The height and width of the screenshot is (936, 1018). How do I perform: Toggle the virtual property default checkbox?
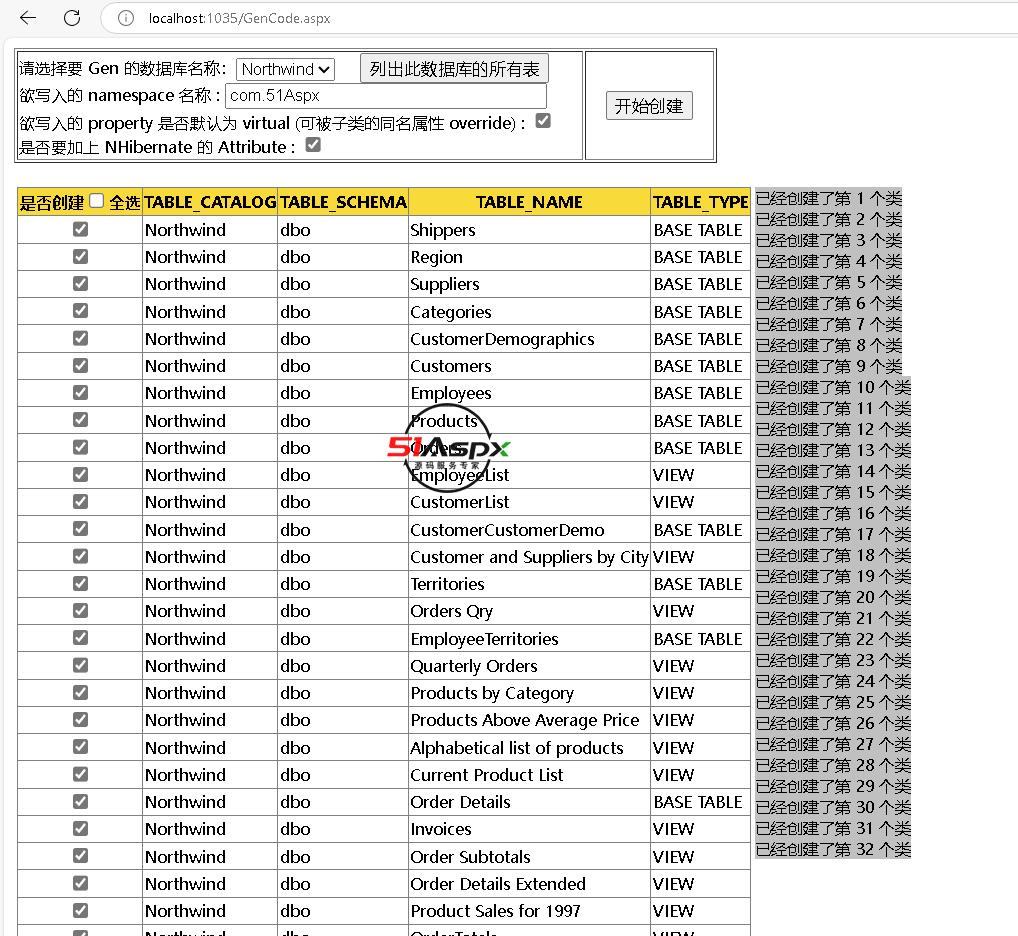pyautogui.click(x=543, y=121)
